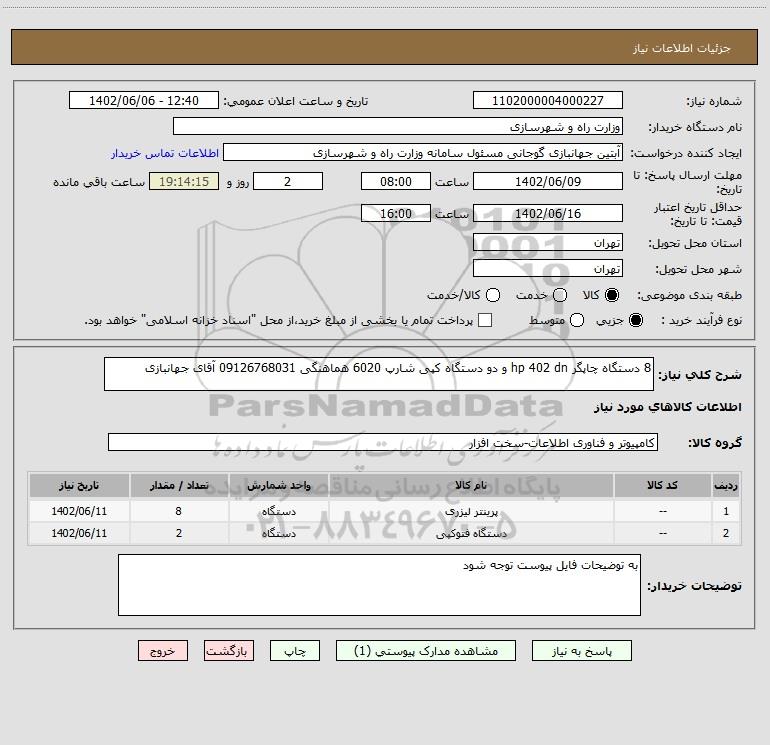This screenshot has height=745, width=770.
Task: Click the تاریخ نیاز column header
Action: 79,485
